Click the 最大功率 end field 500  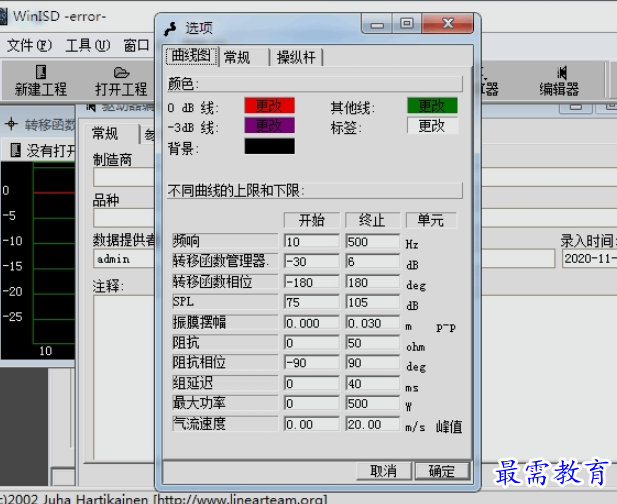372,403
